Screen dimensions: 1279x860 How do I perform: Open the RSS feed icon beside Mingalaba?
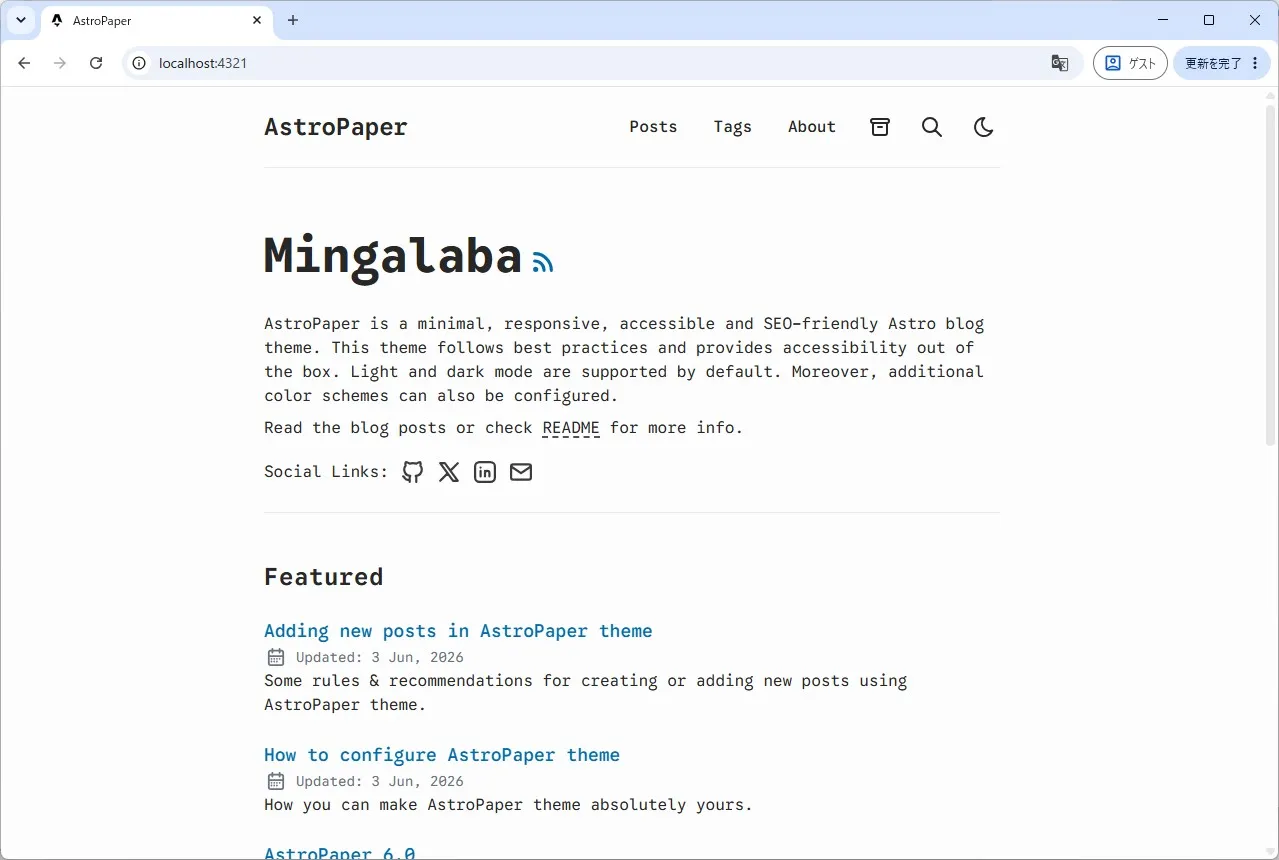543,262
